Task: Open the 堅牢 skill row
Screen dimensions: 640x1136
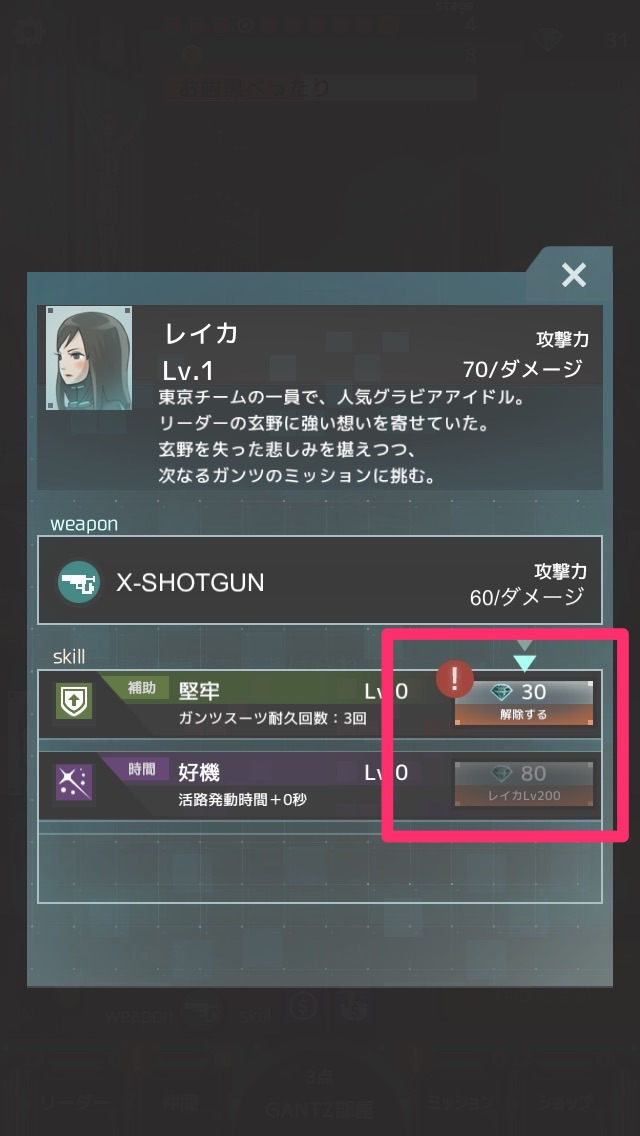Action: [320, 703]
